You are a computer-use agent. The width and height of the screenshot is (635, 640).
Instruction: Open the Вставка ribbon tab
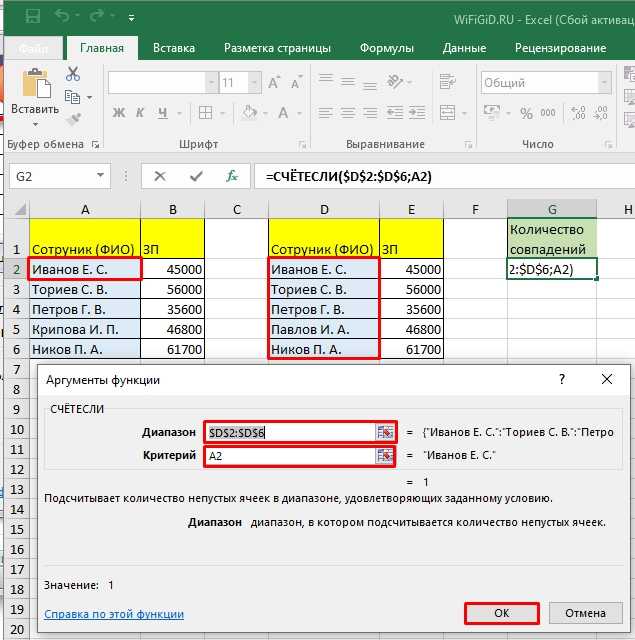174,48
